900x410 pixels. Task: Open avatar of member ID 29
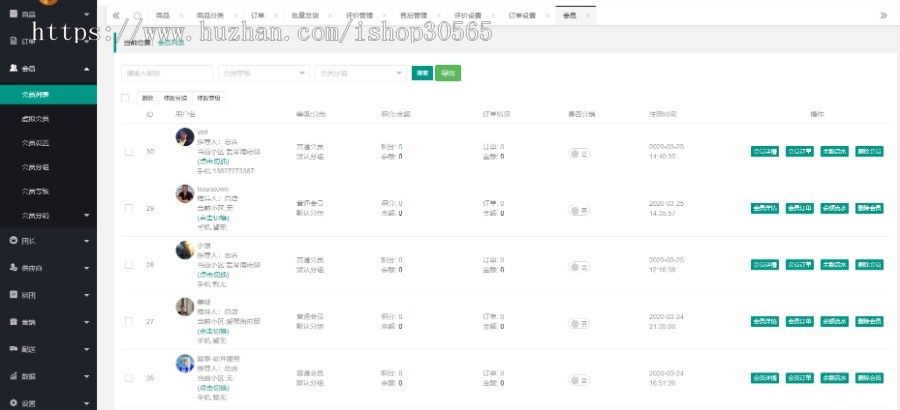(x=185, y=194)
